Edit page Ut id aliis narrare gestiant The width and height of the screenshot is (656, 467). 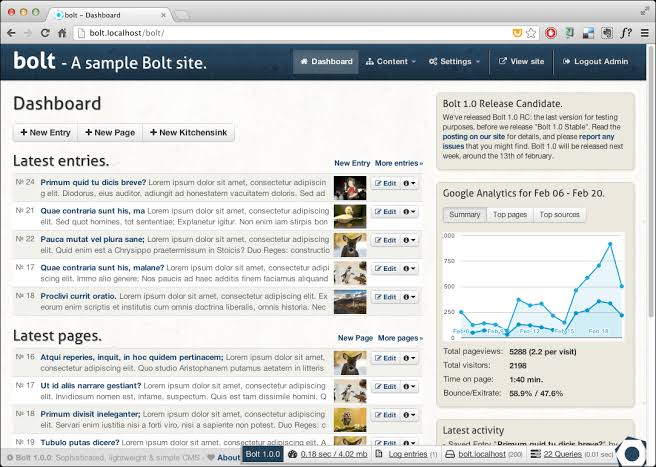click(x=385, y=387)
